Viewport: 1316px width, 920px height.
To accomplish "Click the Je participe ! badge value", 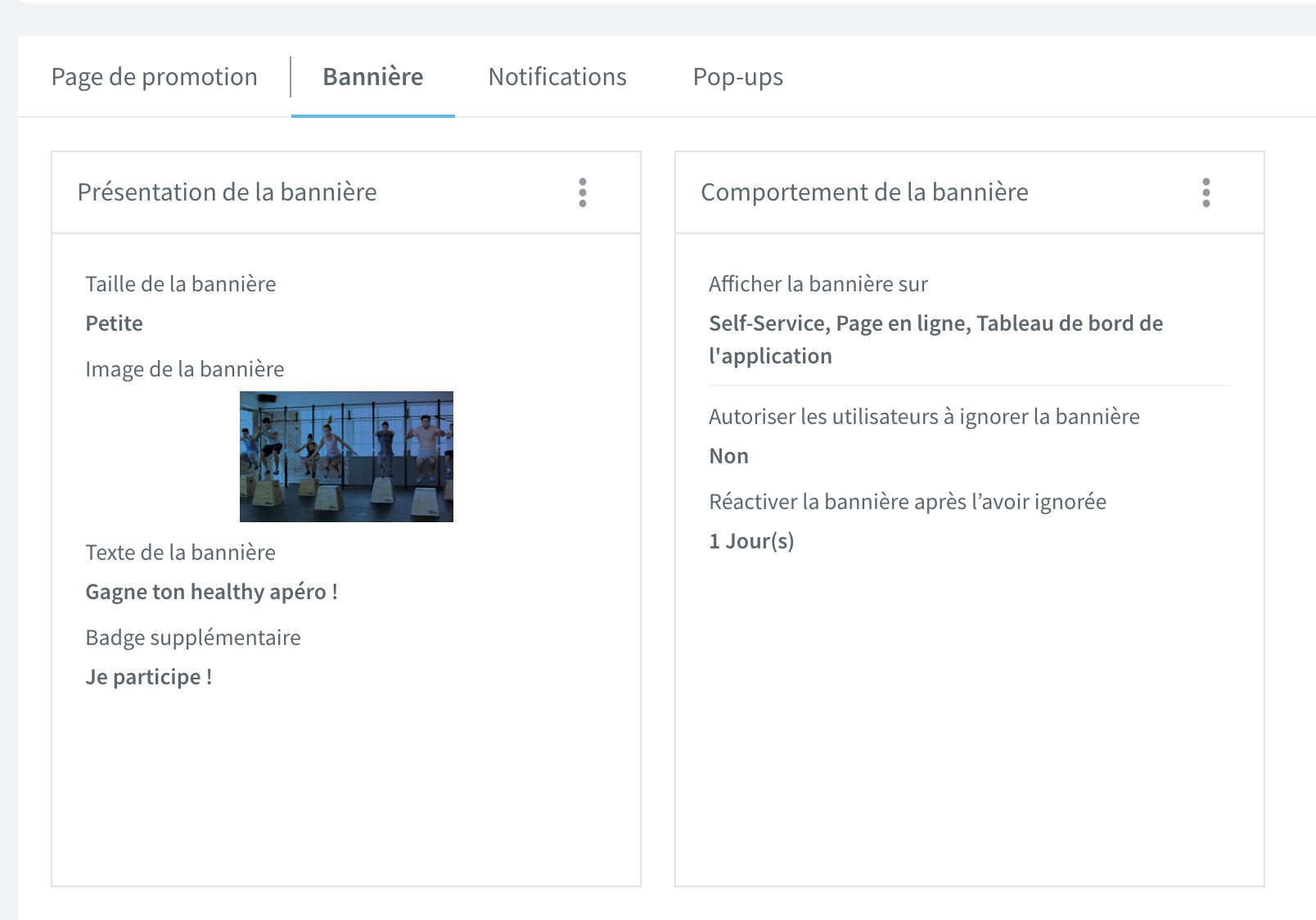I will click(149, 677).
